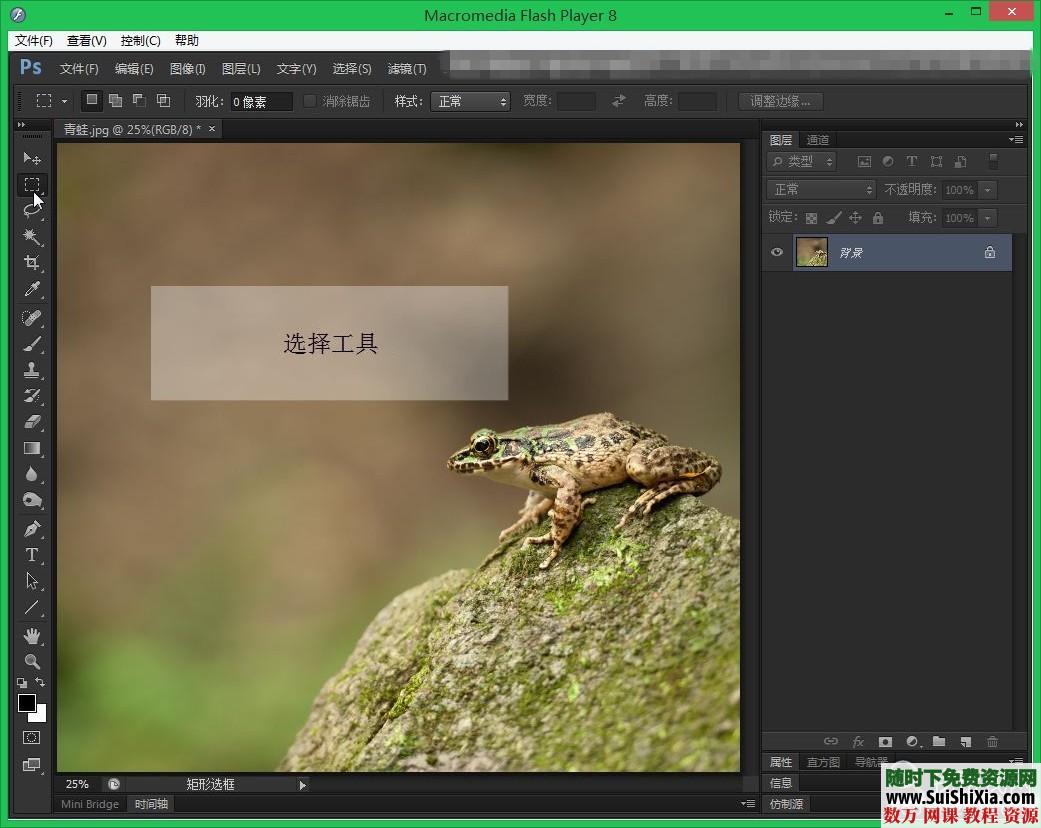
Task: Open the 不透明度 percentage dropdown
Action: point(987,189)
